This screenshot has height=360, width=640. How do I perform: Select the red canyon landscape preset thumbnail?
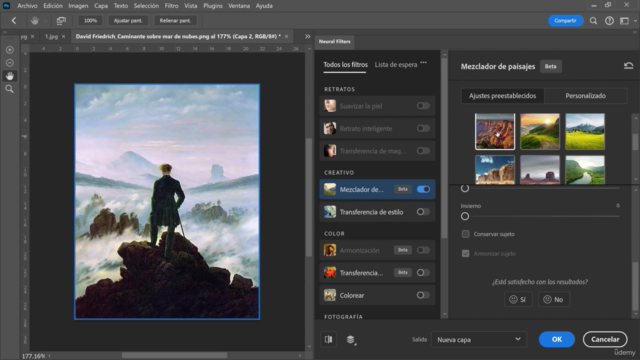tap(495, 131)
